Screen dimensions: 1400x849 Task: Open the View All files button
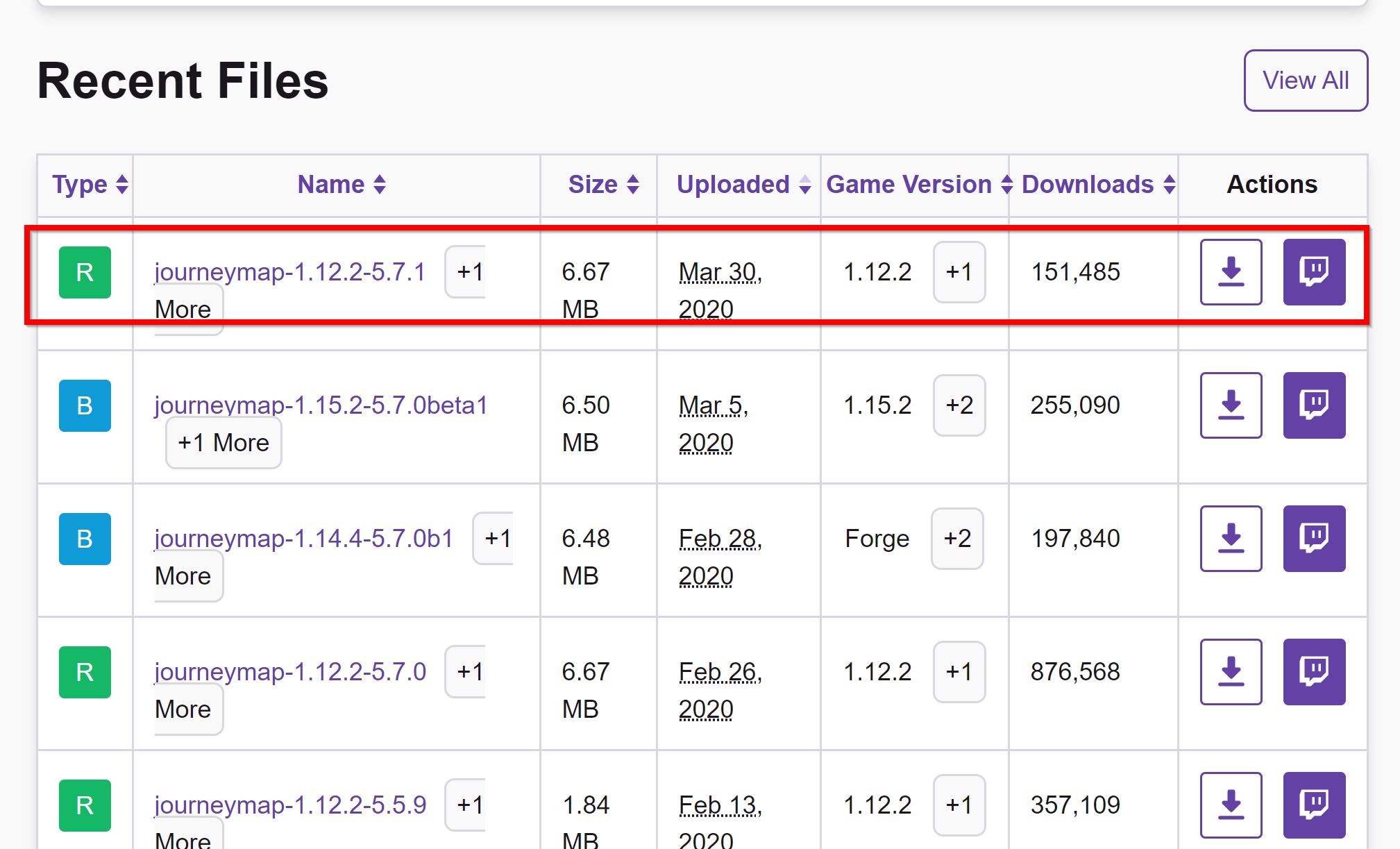(x=1306, y=81)
